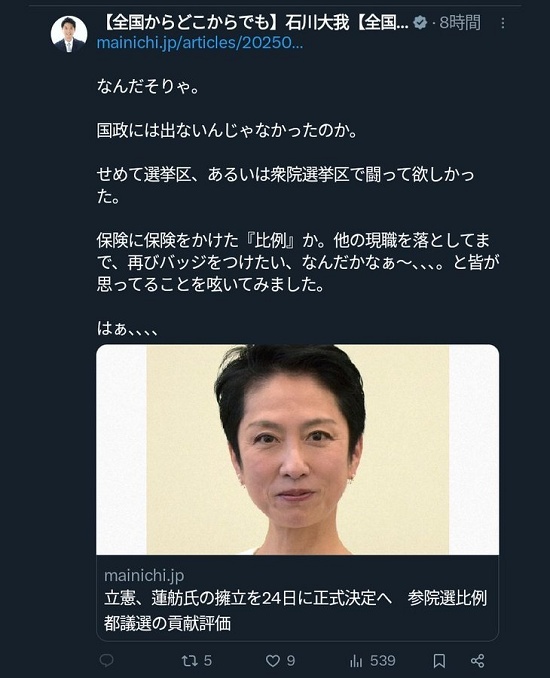Click the article subtitle 都議選の貢献評価
The height and width of the screenshot is (678, 550).
click(x=167, y=623)
